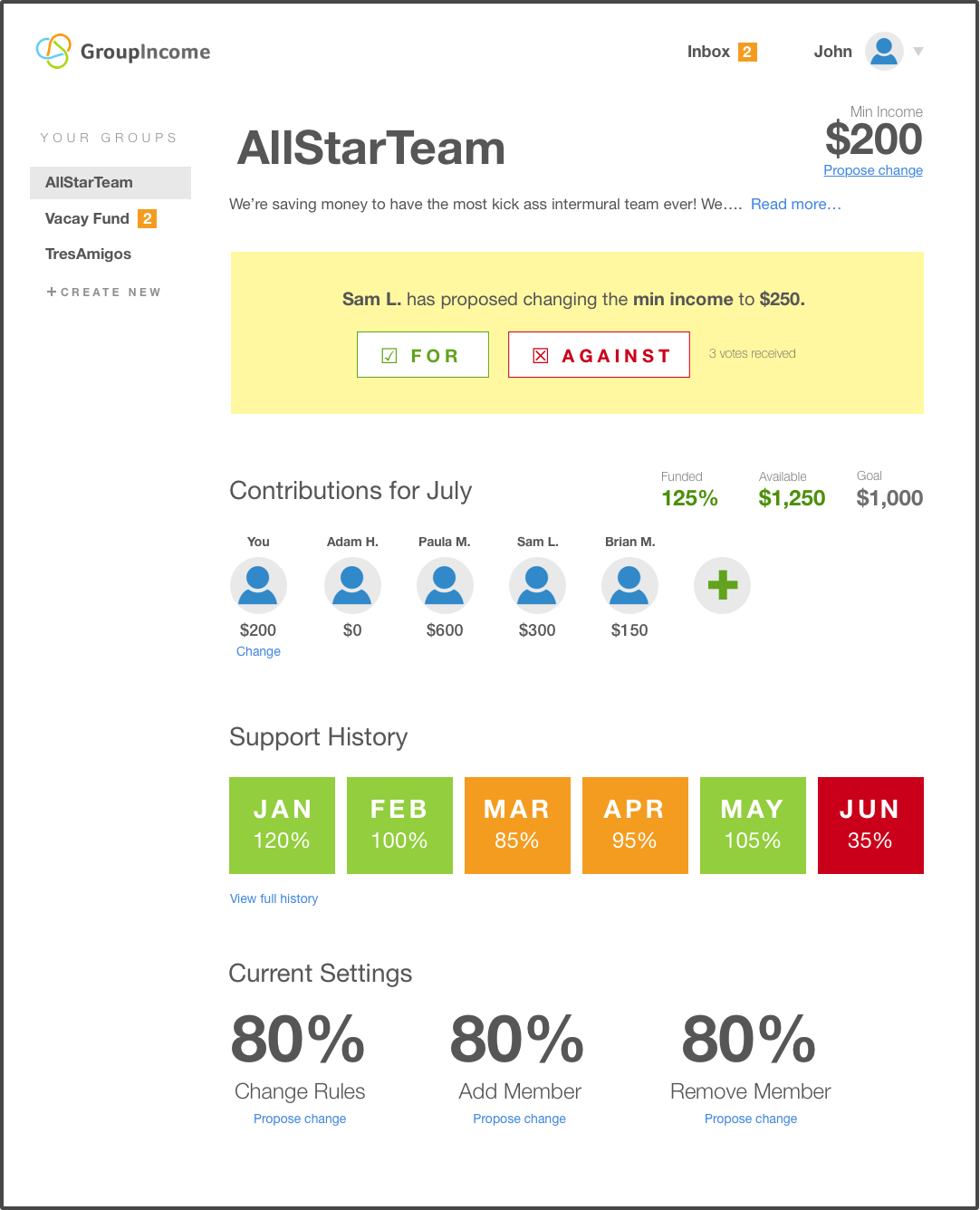Click Propose change under Min Income

[873, 170]
